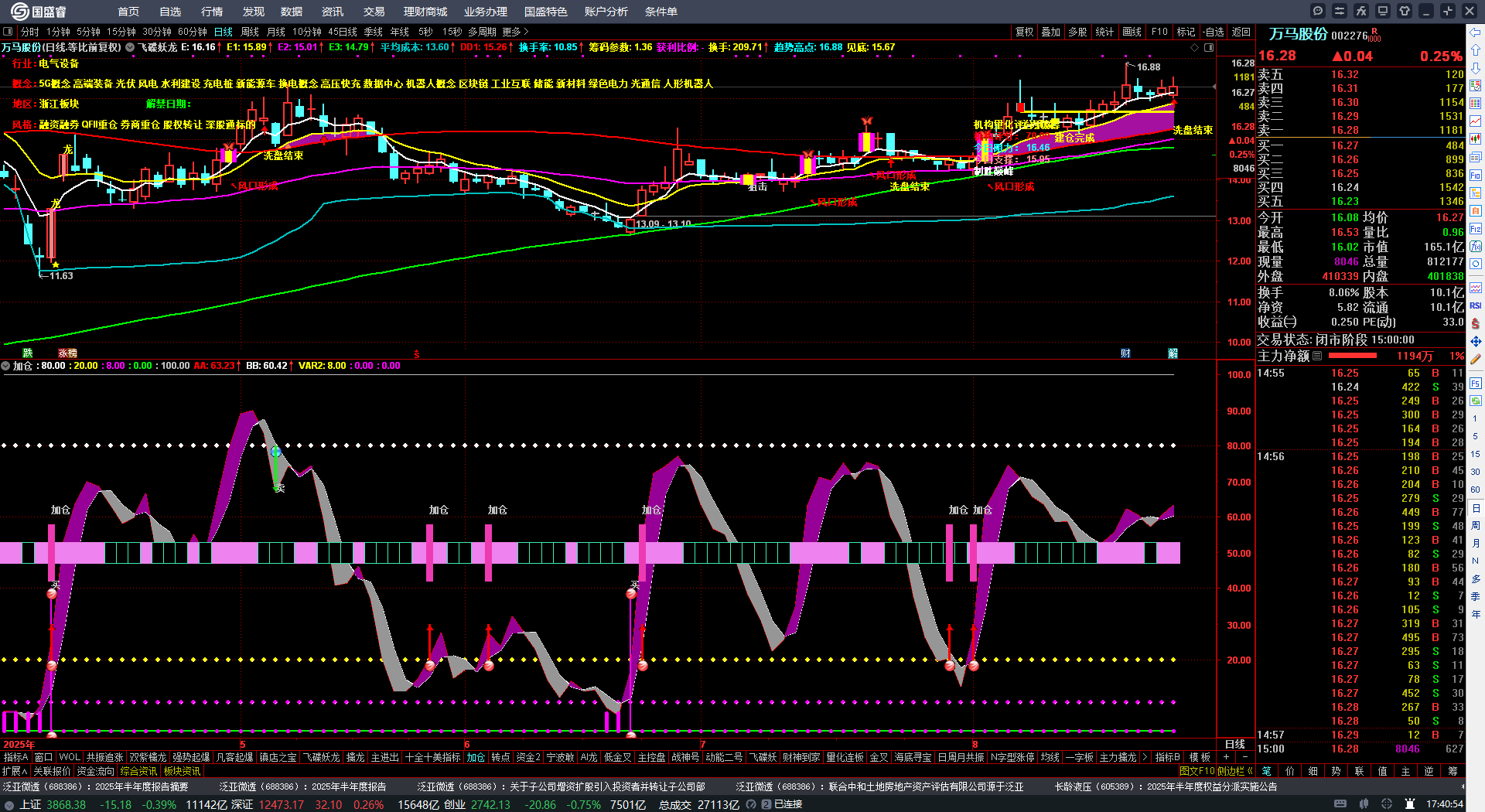Click the 筹 chip distribution button
This screenshot has height=812, width=1485.
coord(1453,771)
